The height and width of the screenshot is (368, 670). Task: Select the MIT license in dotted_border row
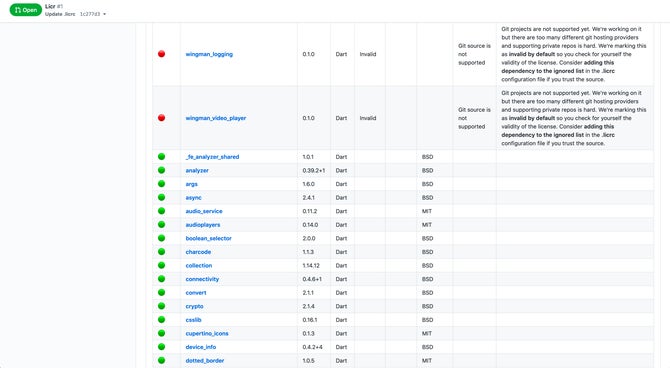pyautogui.click(x=427, y=361)
